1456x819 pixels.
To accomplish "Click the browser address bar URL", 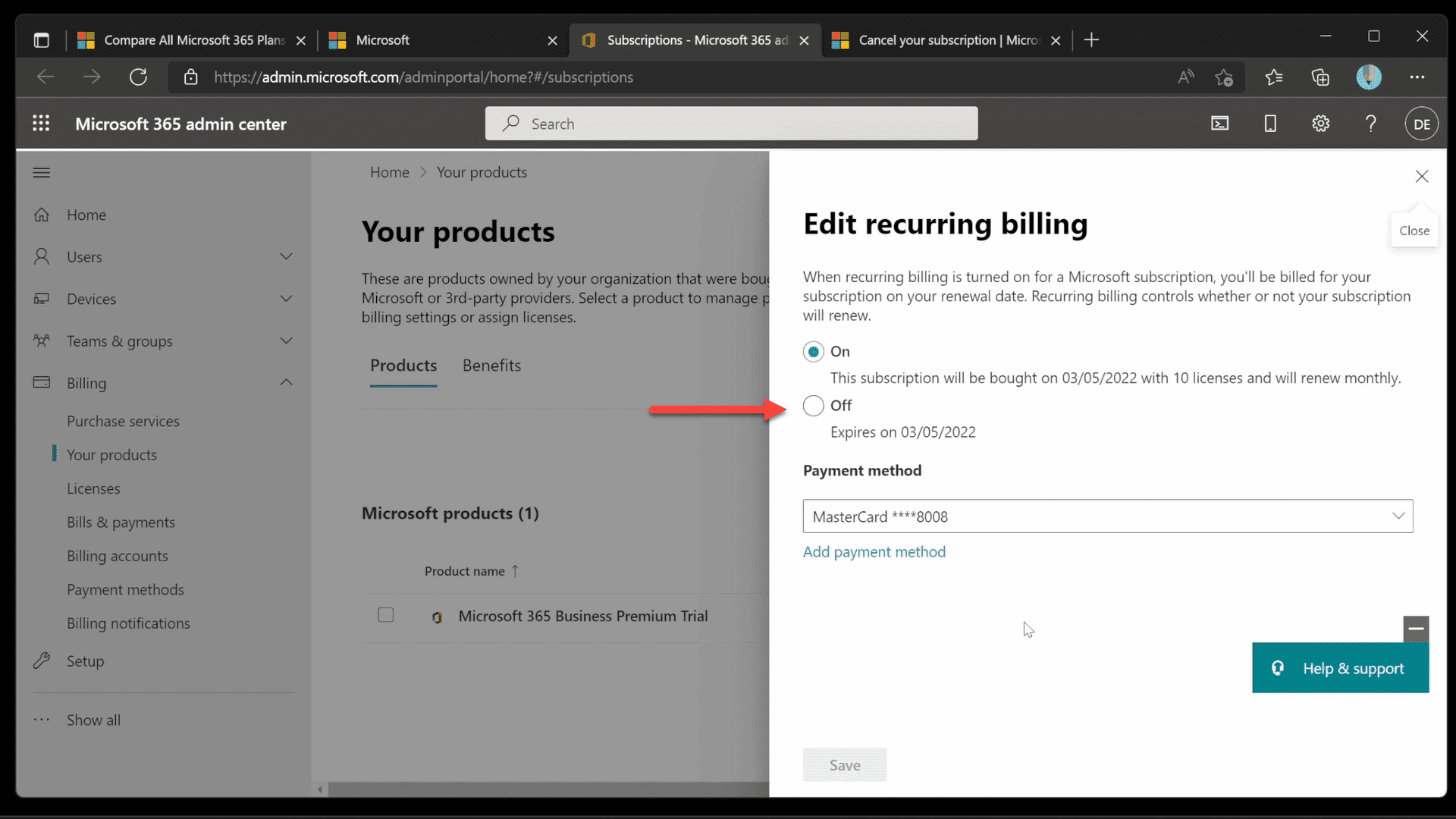I will point(423,77).
